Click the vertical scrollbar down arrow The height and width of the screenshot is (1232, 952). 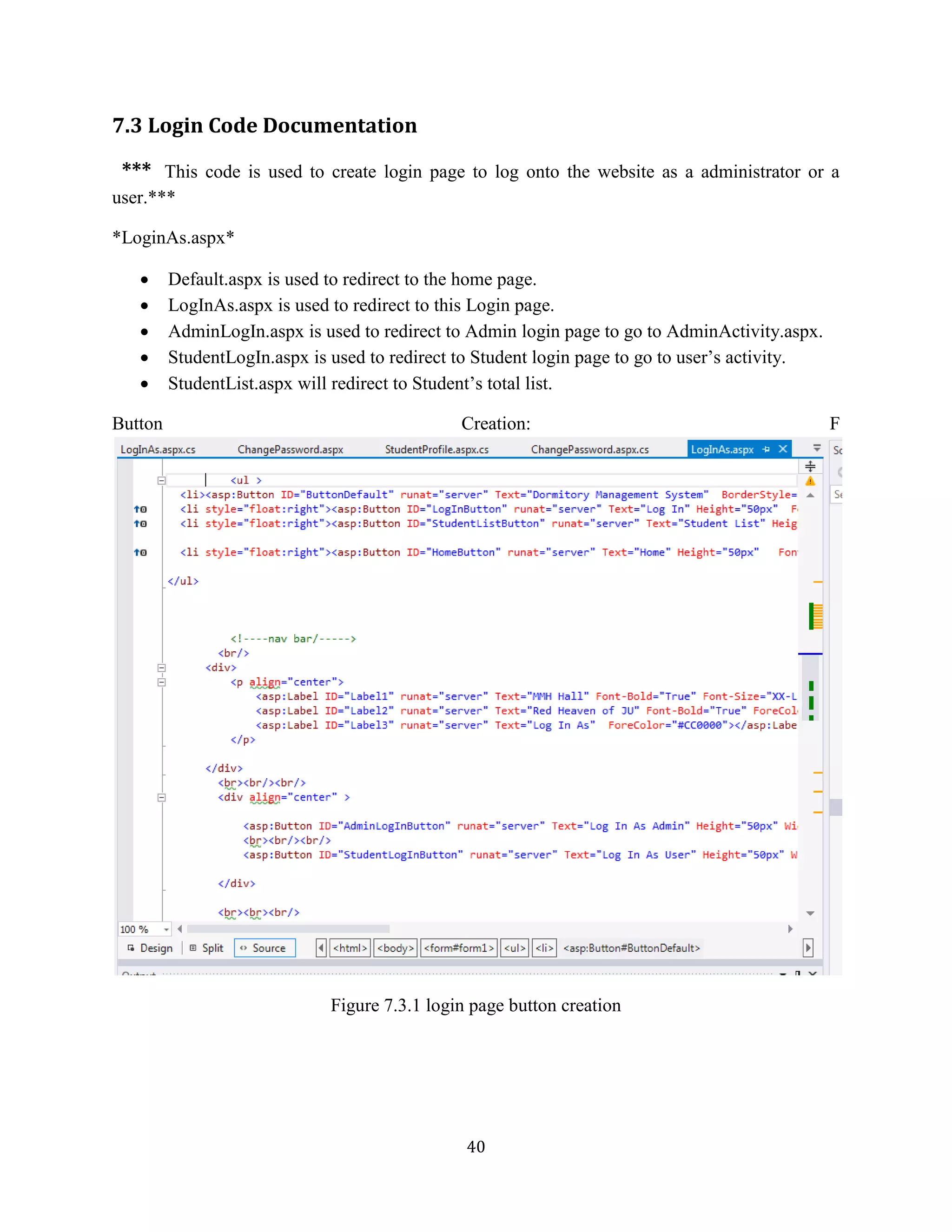(810, 913)
